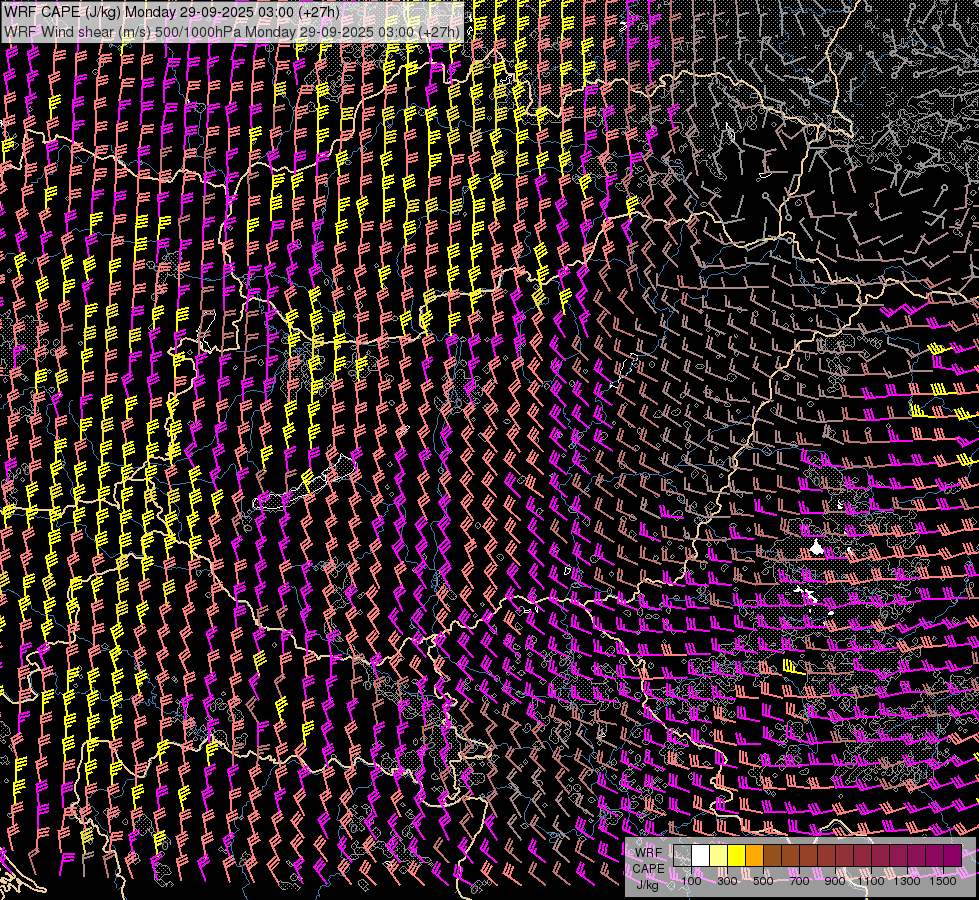Select the pale yellow CAPE legend swatch
Viewport: 979px width, 900px height.
click(x=718, y=856)
